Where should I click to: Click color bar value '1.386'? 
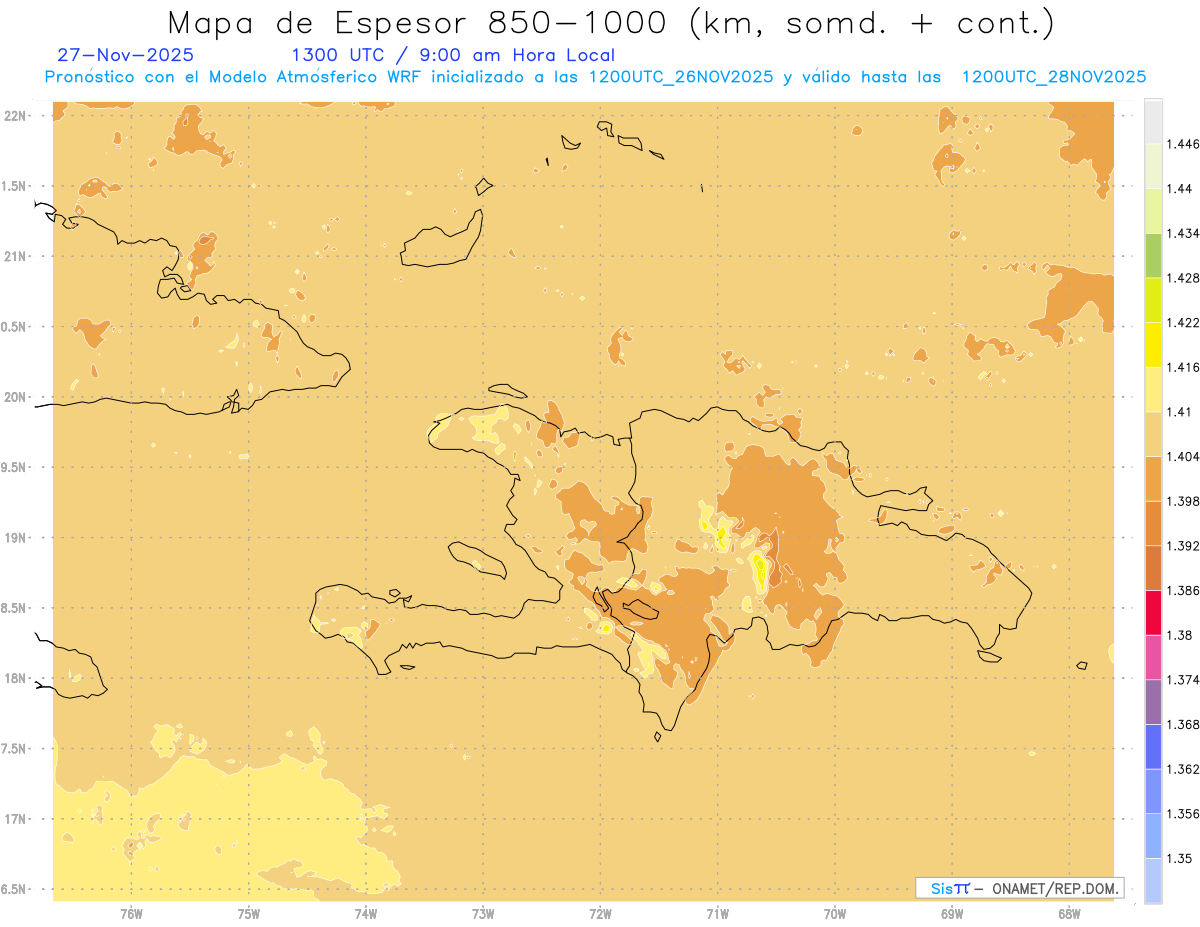pos(1183,591)
